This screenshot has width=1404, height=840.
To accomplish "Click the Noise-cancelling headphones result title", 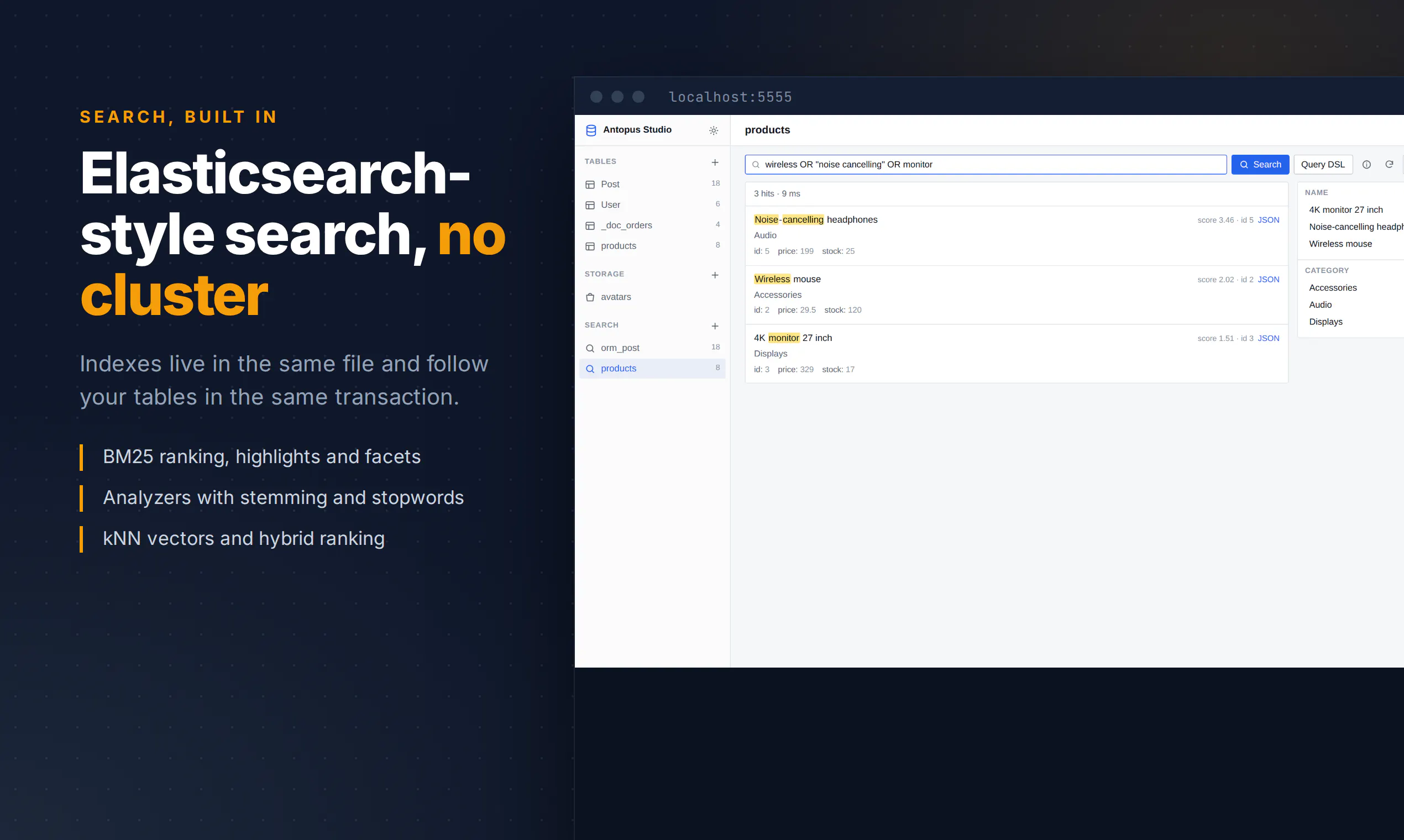I will point(815,219).
